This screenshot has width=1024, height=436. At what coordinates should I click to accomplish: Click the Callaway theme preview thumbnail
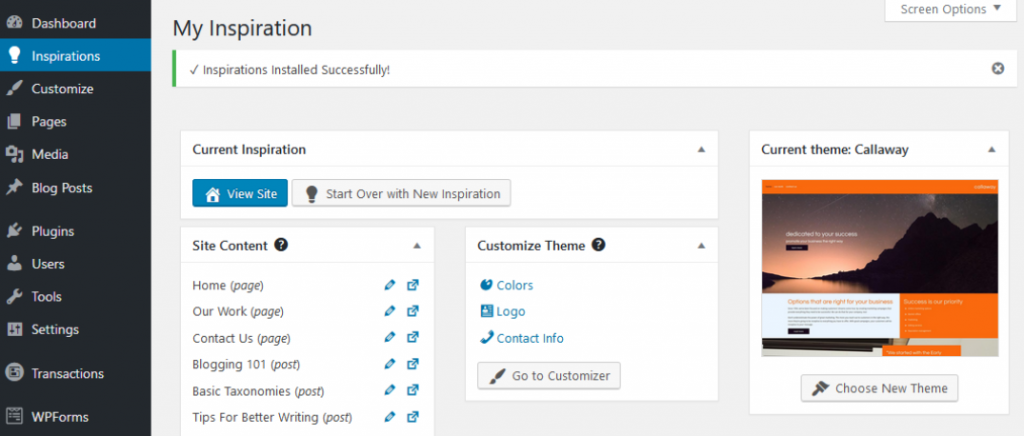880,268
